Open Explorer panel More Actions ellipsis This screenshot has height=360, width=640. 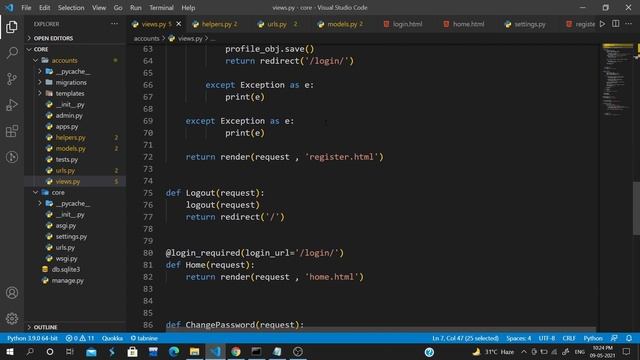(x=114, y=24)
